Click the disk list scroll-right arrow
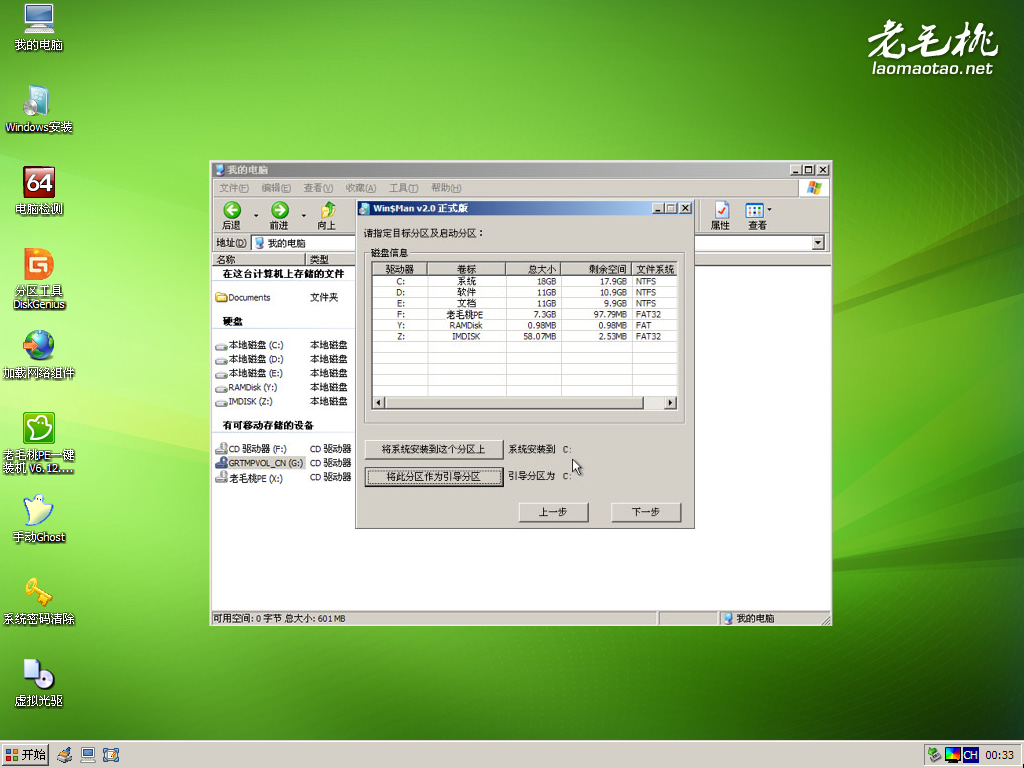The image size is (1024, 768). click(x=670, y=403)
